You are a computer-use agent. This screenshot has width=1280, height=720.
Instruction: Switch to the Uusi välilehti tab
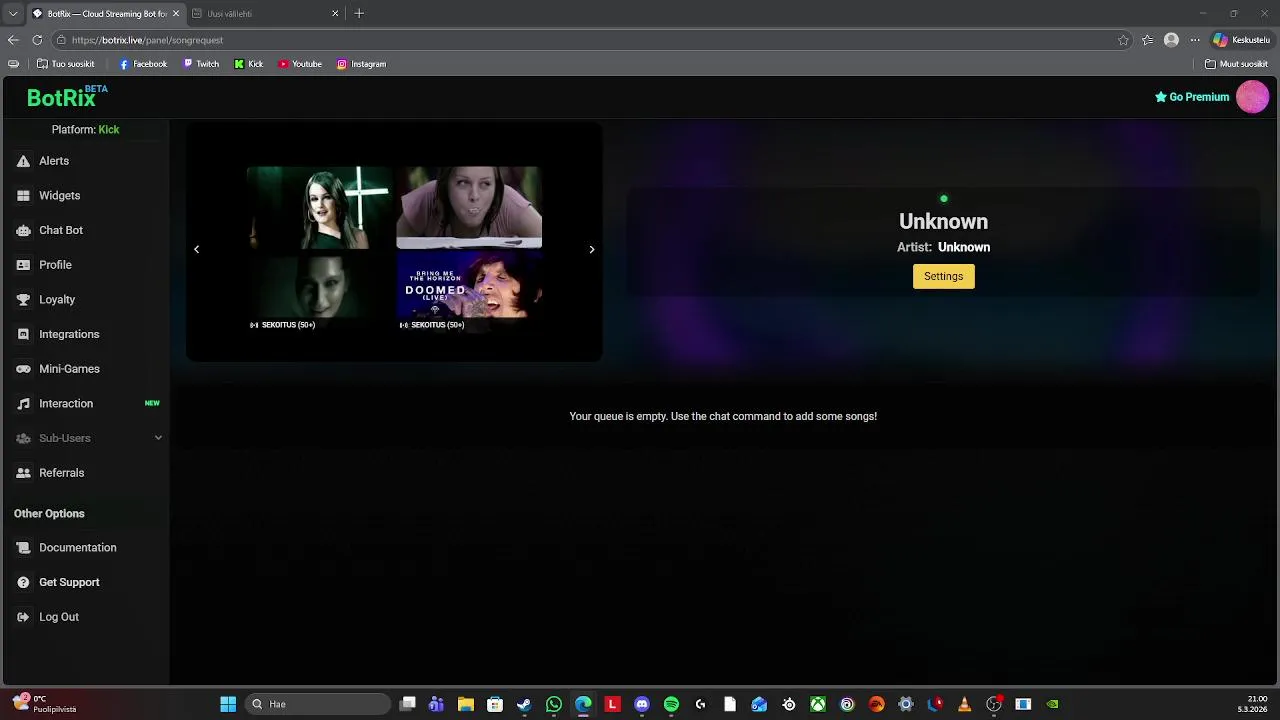(x=265, y=14)
